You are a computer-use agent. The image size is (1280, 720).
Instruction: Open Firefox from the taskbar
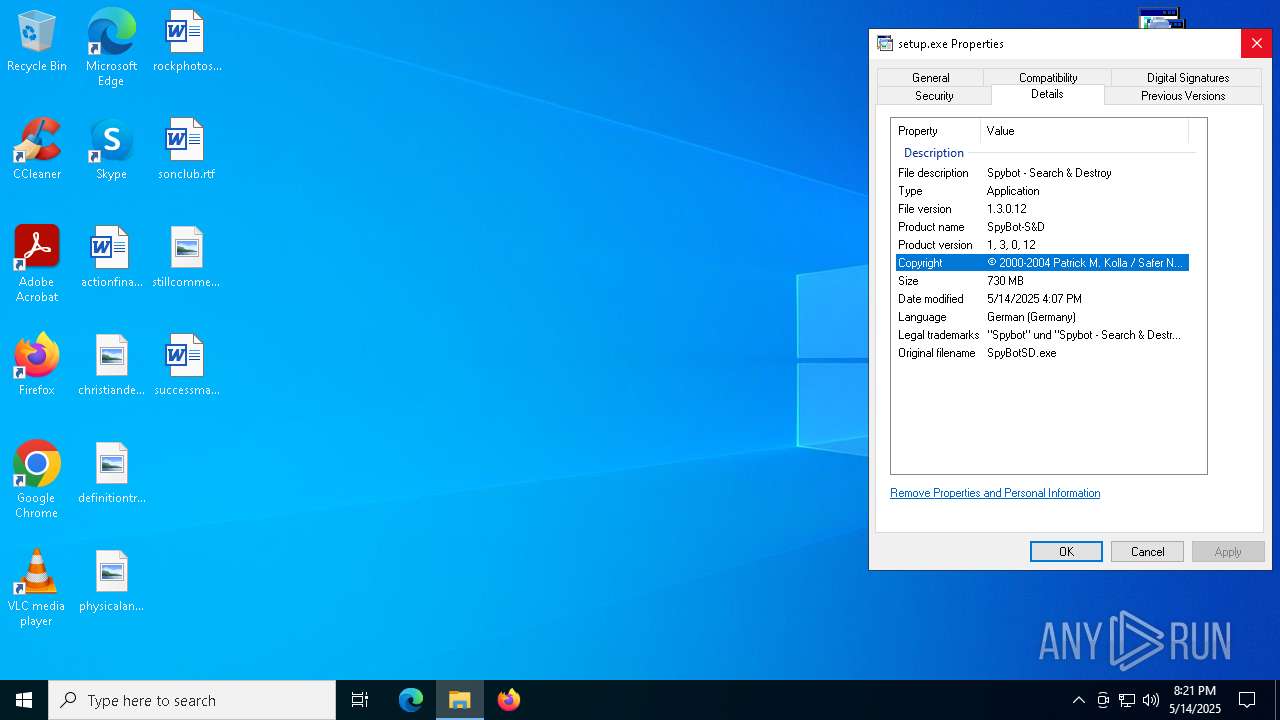tap(509, 700)
